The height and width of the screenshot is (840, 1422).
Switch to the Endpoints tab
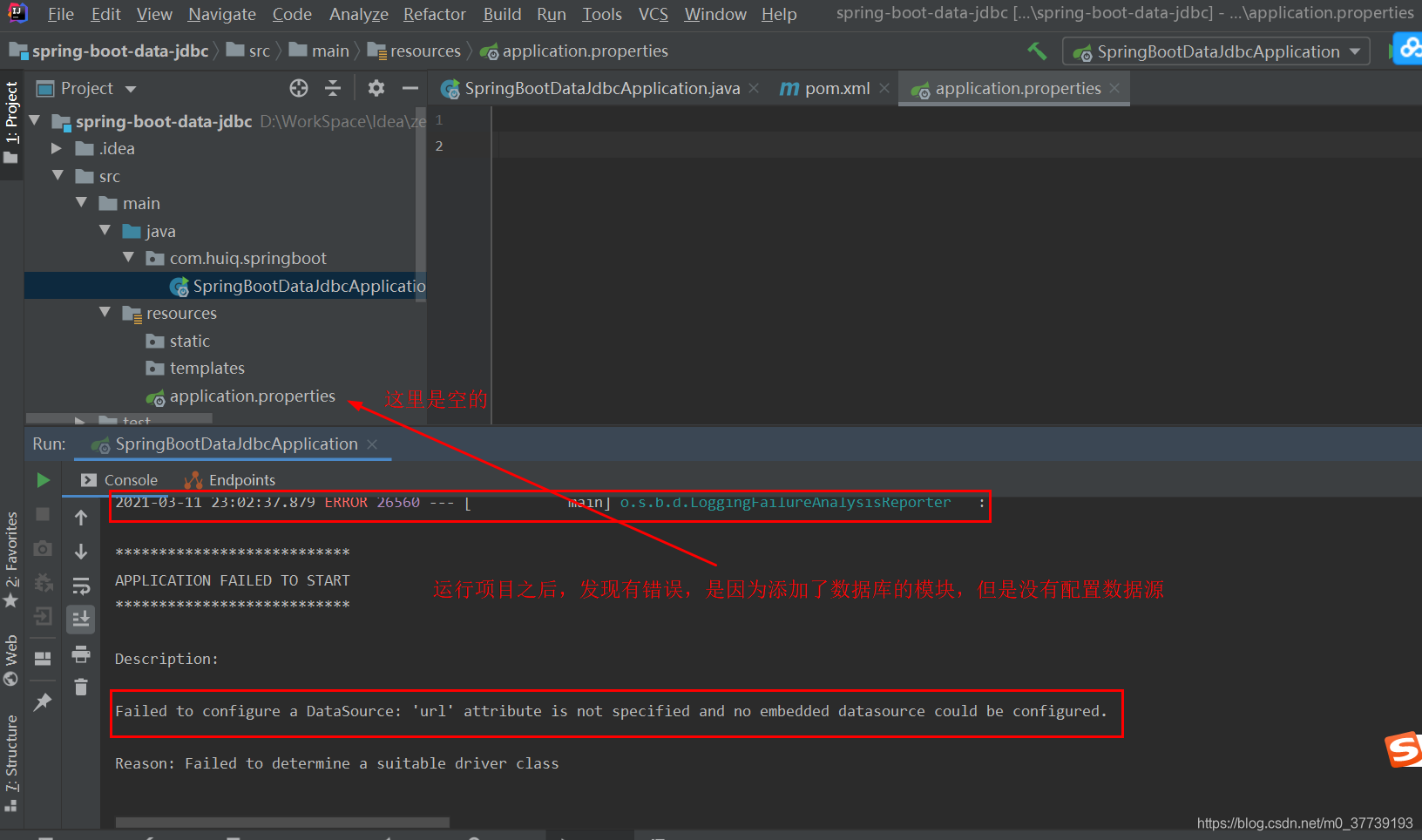coord(230,480)
